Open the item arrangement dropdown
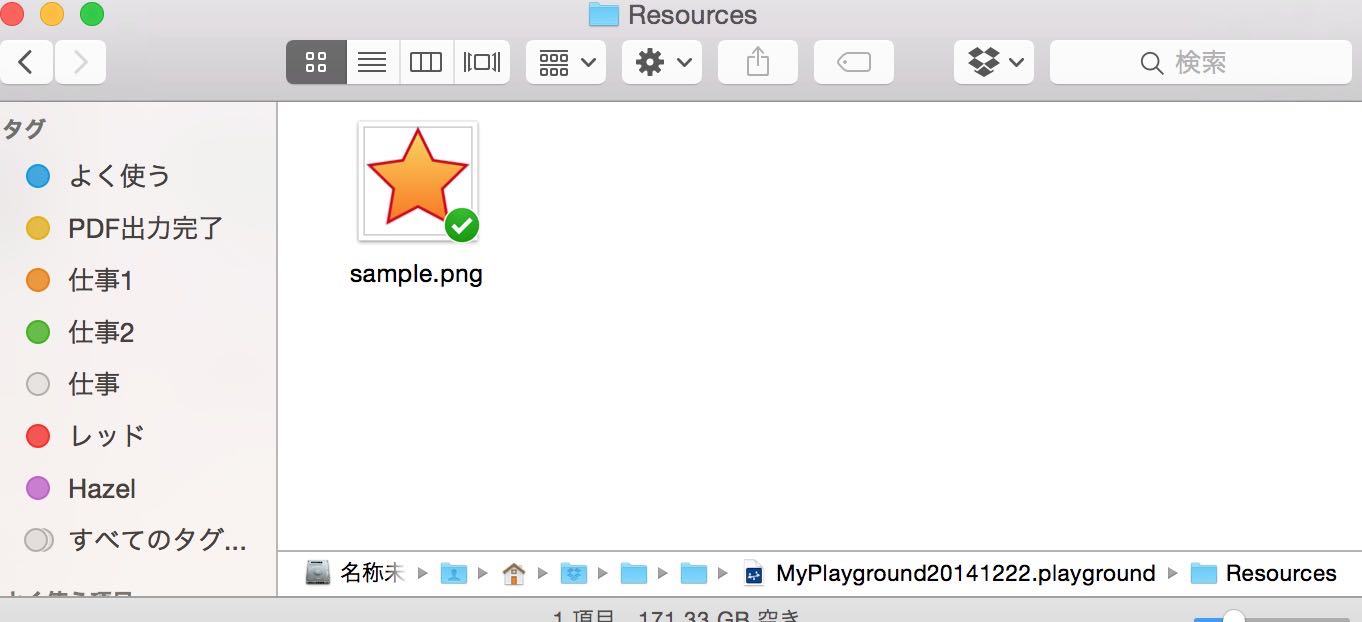 [566, 63]
